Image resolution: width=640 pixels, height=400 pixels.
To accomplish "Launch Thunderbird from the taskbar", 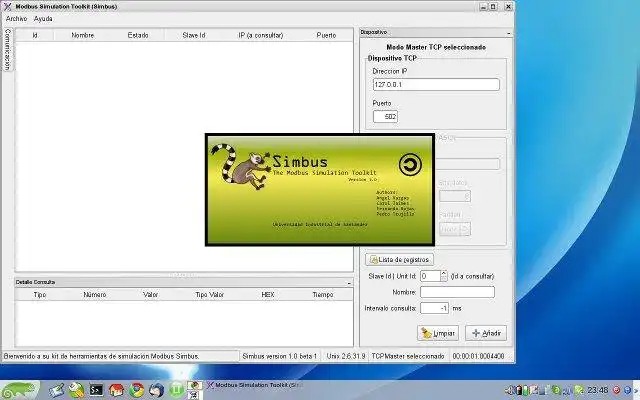I will point(156,390).
